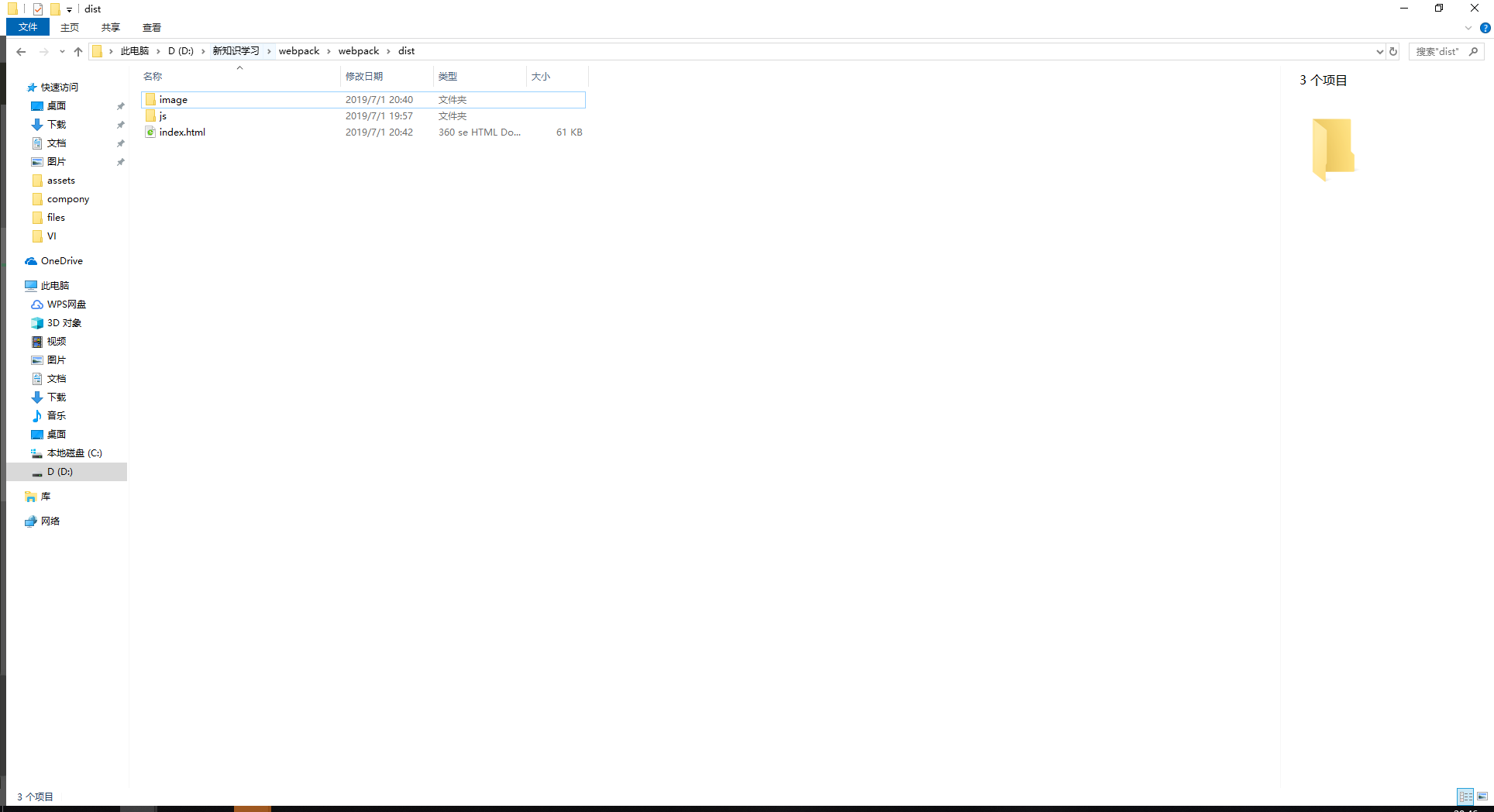The width and height of the screenshot is (1494, 812).
Task: Open the 共享 ribbon tab
Action: (x=111, y=27)
